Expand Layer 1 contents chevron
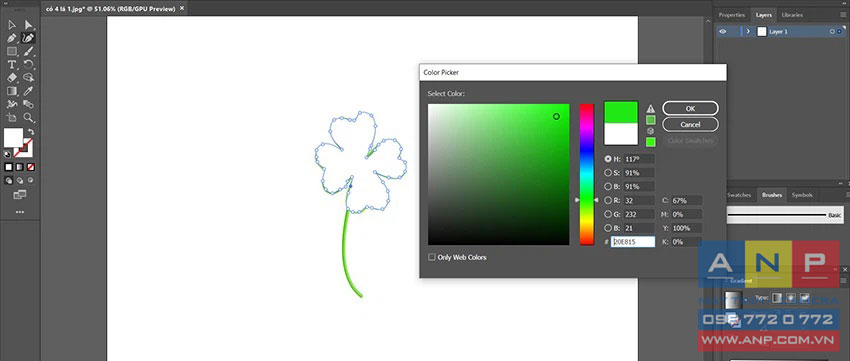850x361 pixels. pos(748,31)
